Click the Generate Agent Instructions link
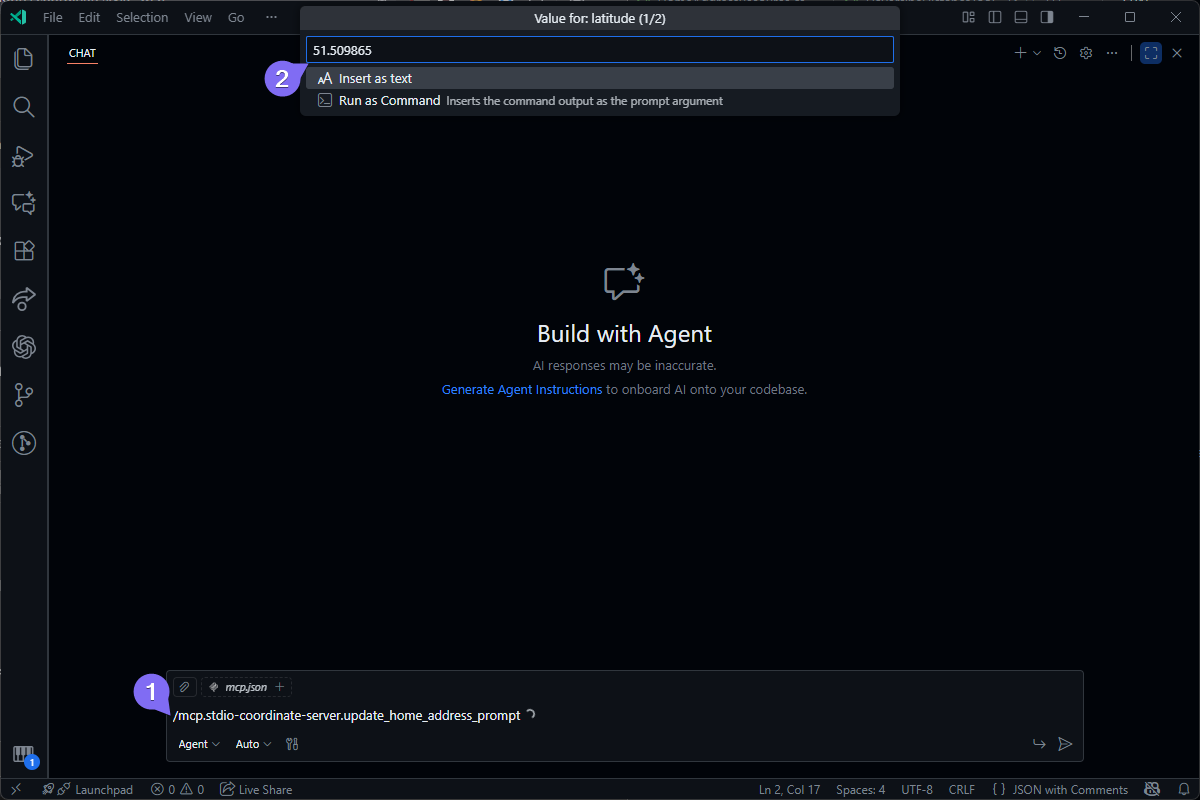 (x=522, y=390)
